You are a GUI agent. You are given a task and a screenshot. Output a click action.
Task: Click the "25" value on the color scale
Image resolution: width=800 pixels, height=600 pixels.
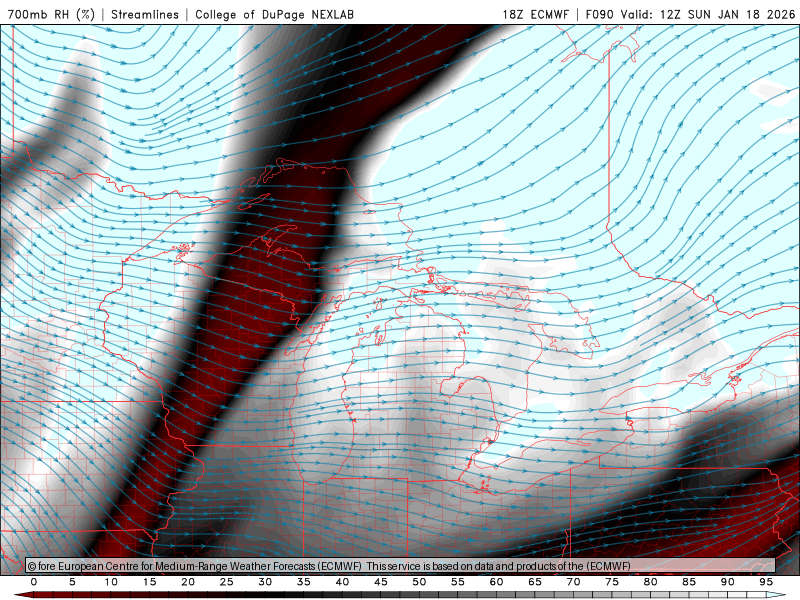[227, 582]
